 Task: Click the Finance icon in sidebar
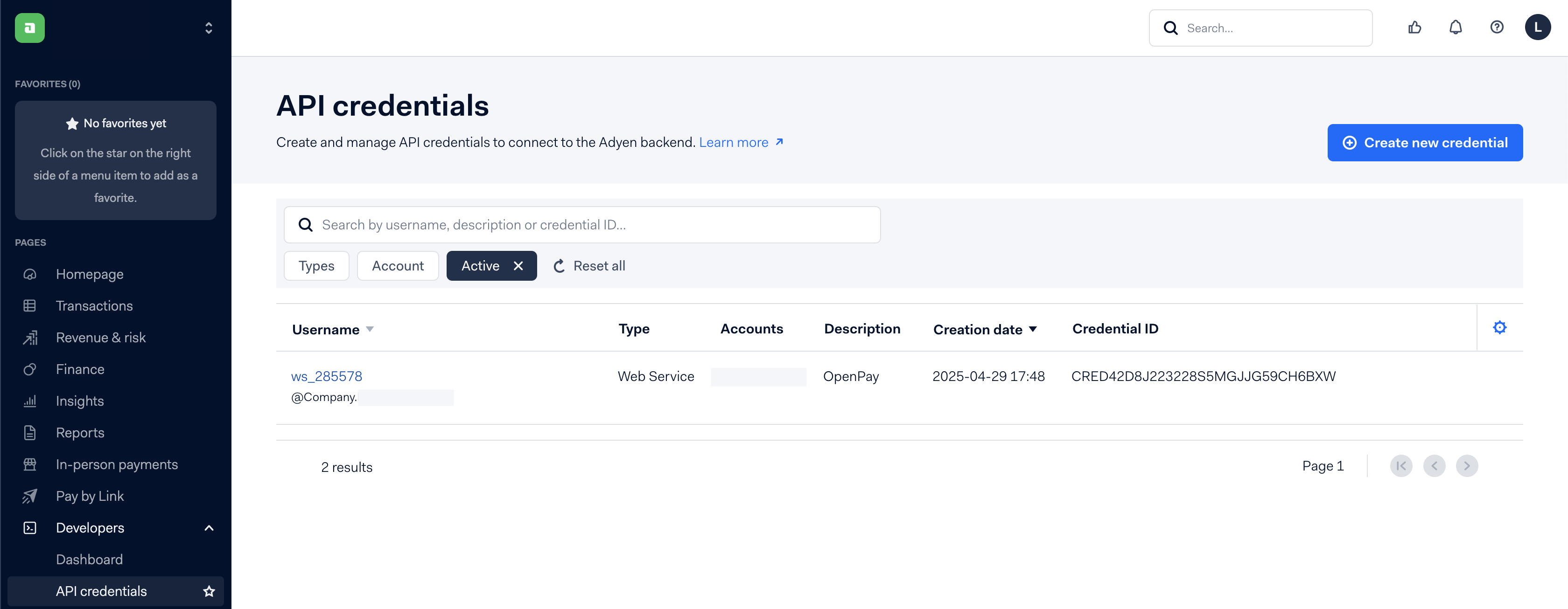click(x=30, y=369)
